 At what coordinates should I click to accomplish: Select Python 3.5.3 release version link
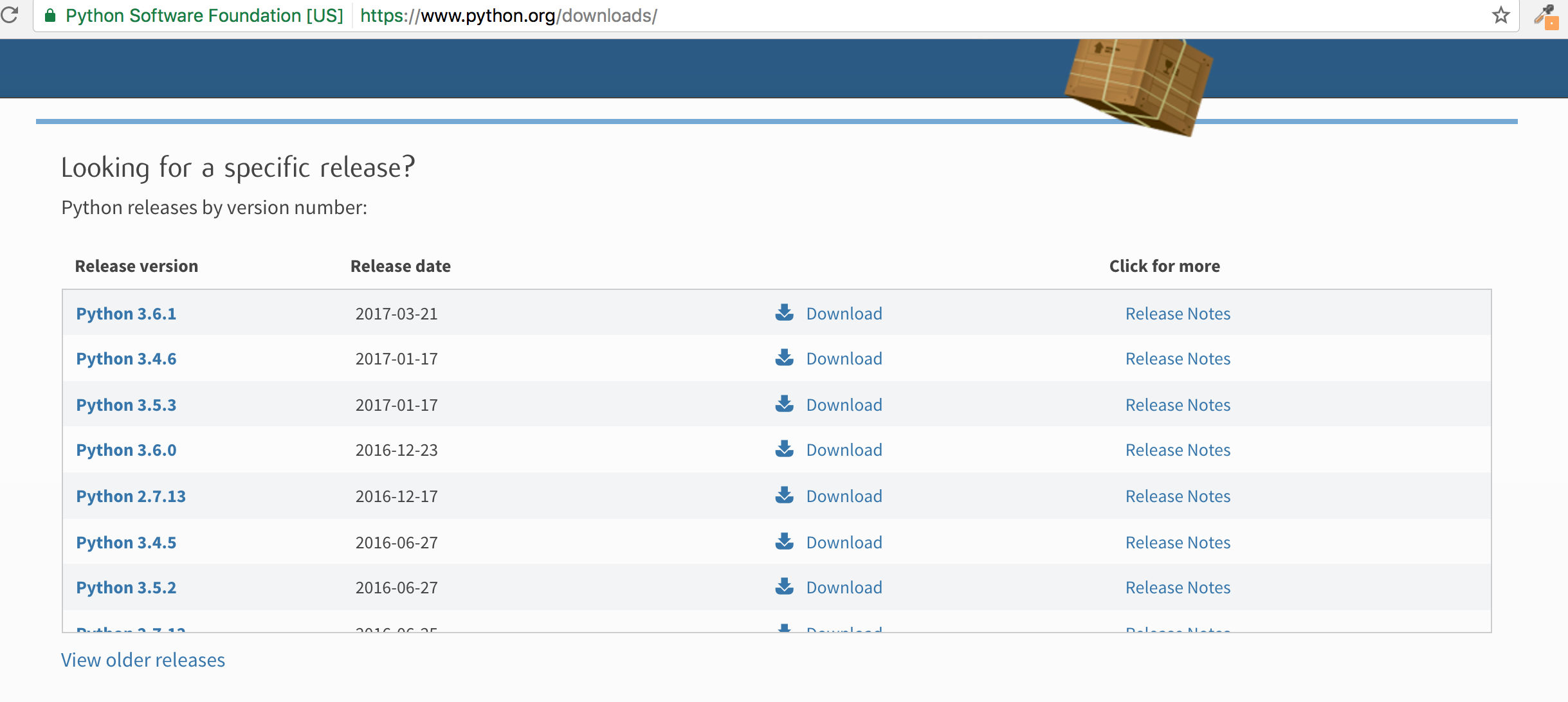[126, 404]
